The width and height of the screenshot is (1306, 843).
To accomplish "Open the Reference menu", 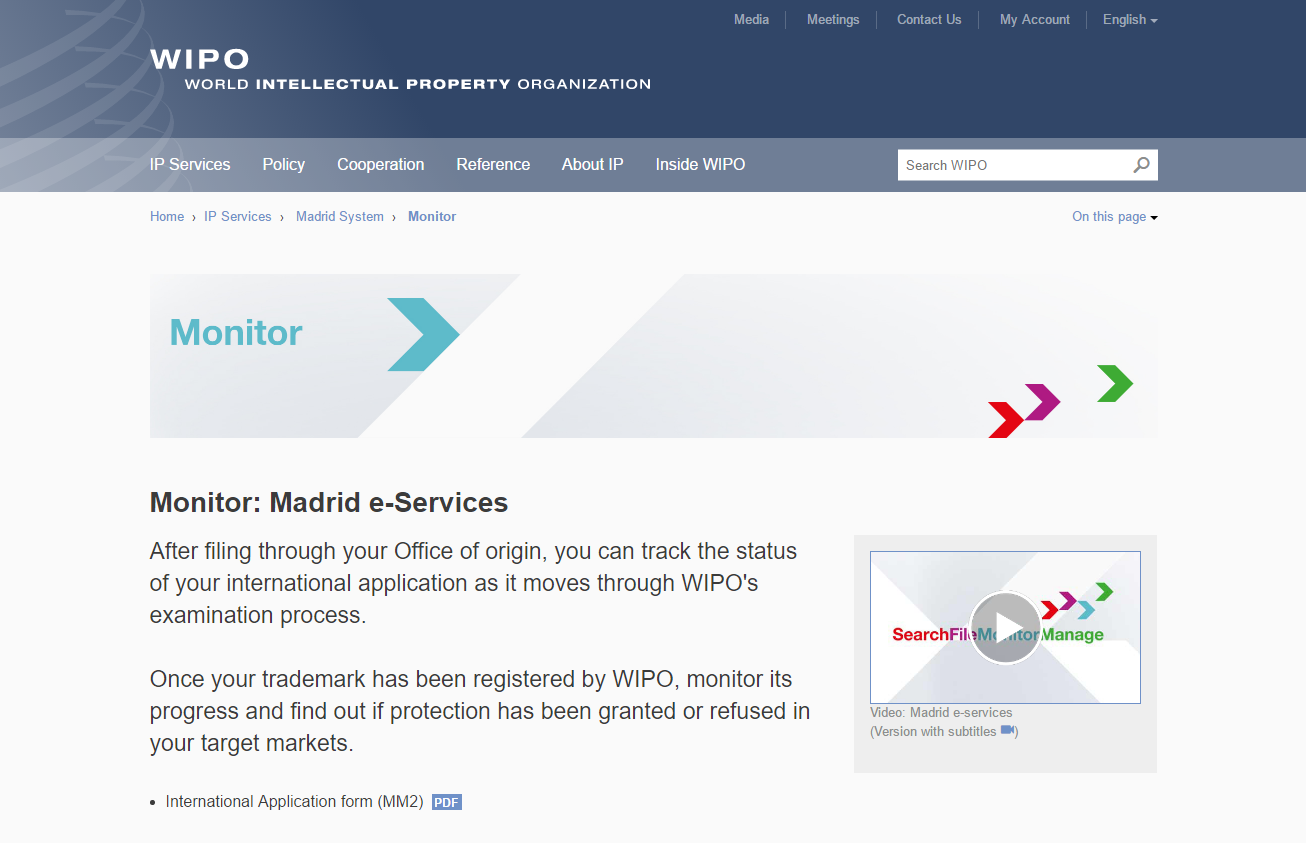I will [x=493, y=165].
